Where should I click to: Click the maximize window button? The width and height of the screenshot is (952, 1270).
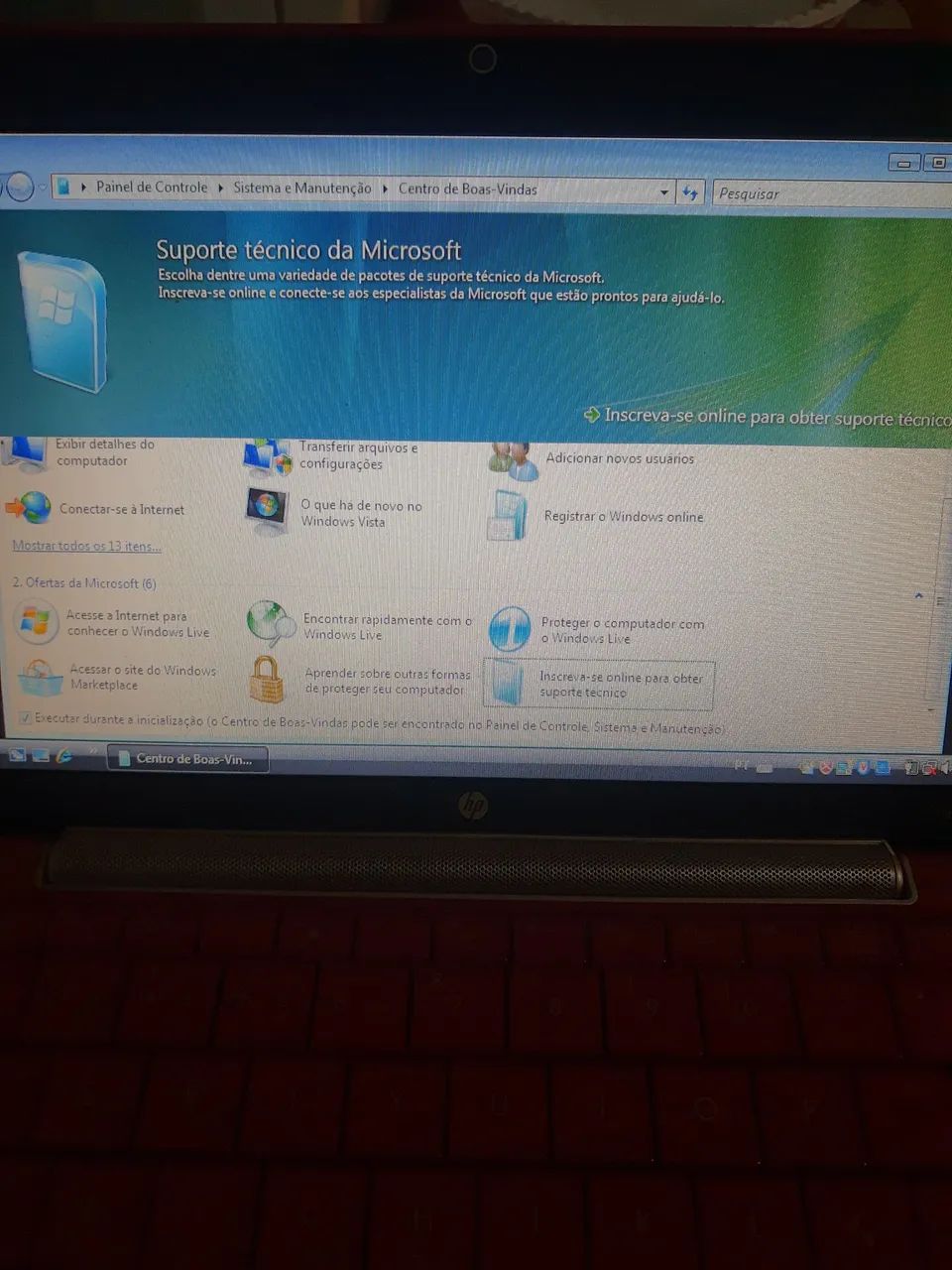pyautogui.click(x=937, y=163)
